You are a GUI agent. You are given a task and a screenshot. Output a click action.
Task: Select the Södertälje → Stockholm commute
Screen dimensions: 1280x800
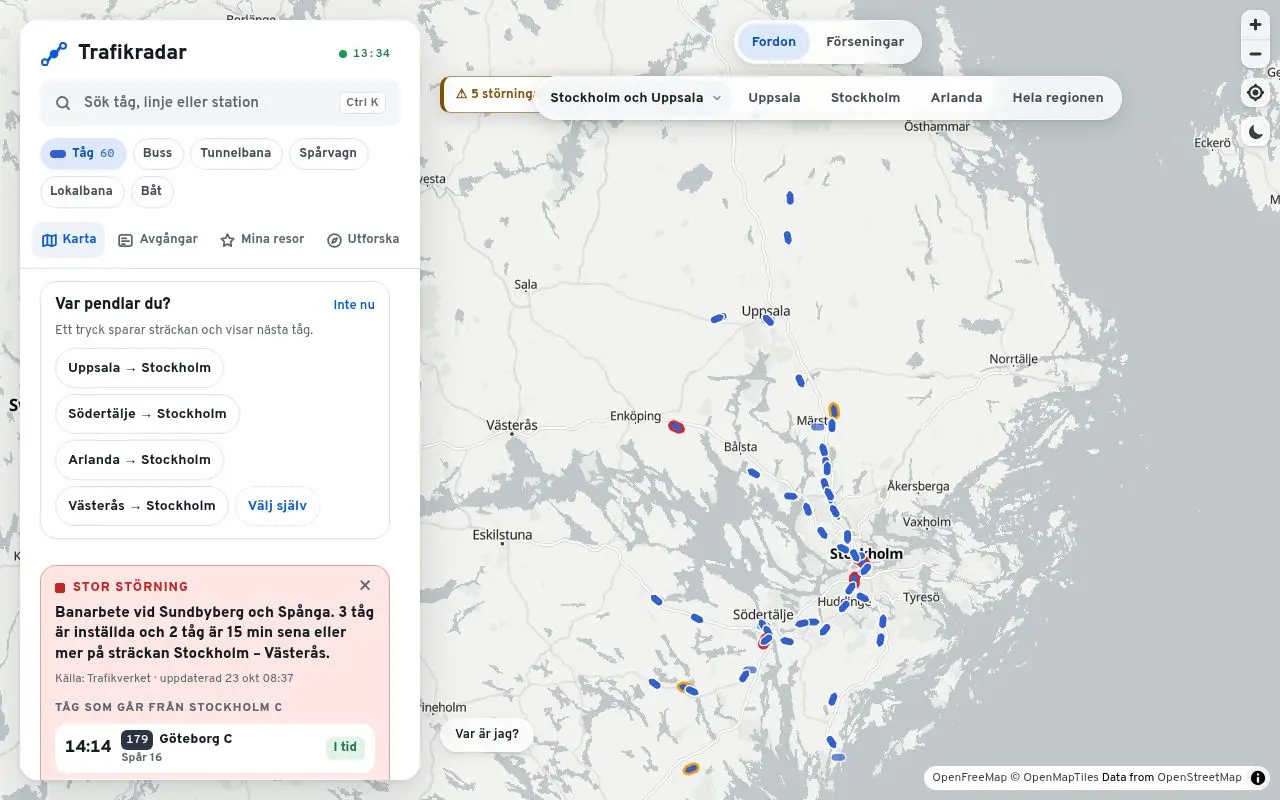click(147, 414)
